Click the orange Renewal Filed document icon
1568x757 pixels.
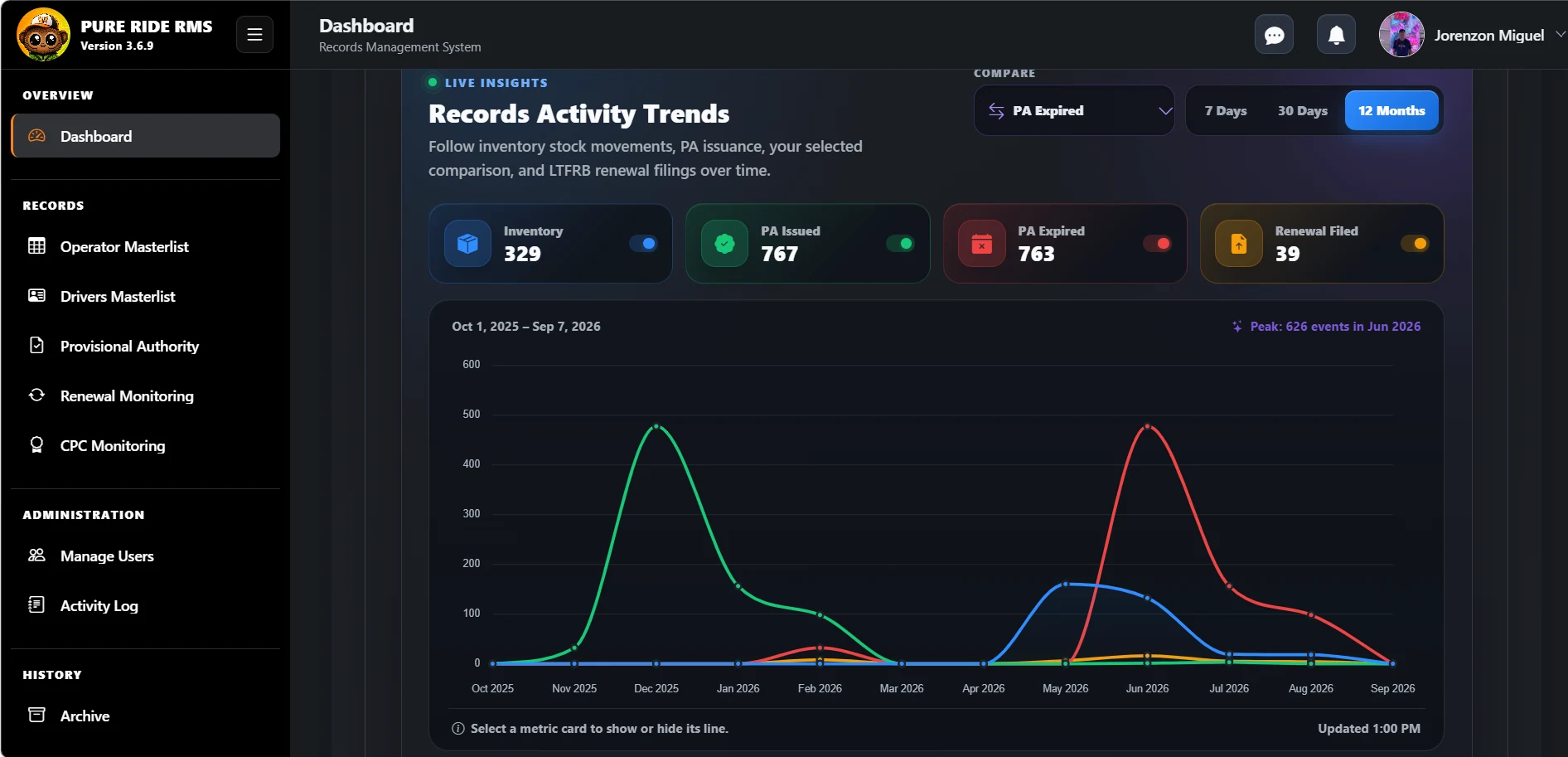click(1238, 244)
